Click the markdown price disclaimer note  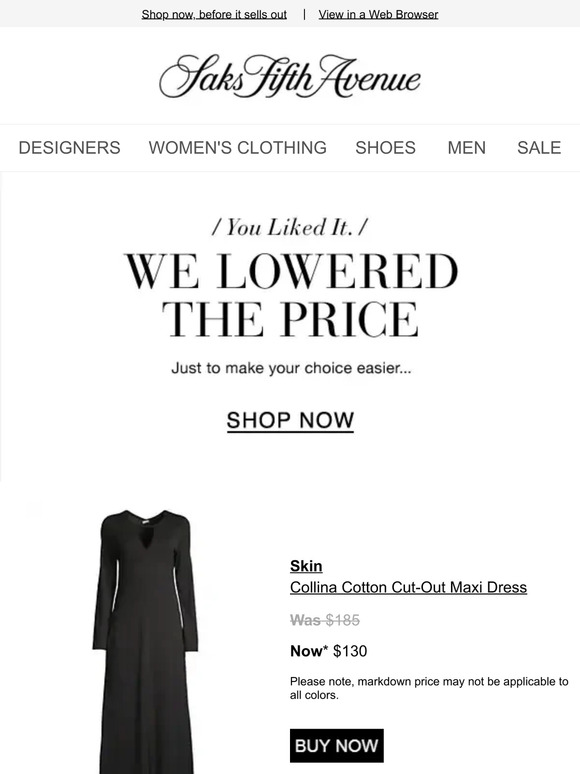coord(429,688)
